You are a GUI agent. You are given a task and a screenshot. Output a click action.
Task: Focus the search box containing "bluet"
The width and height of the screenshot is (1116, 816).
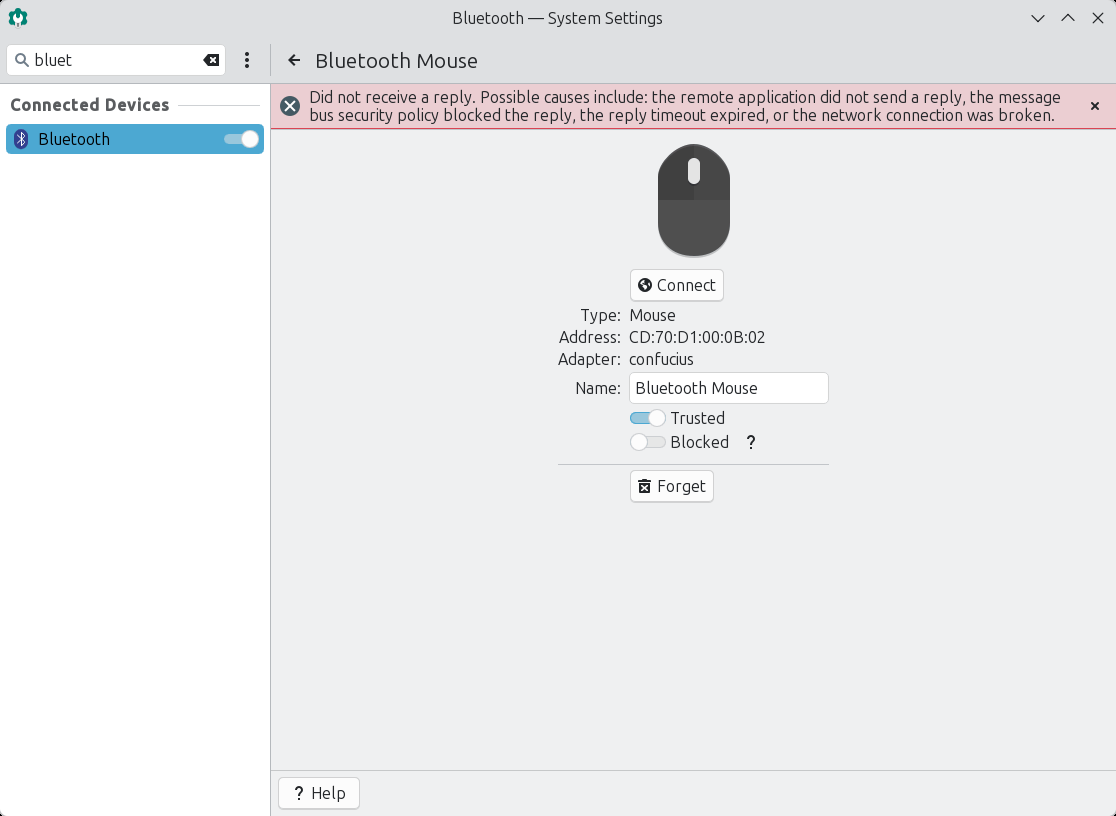(x=115, y=60)
